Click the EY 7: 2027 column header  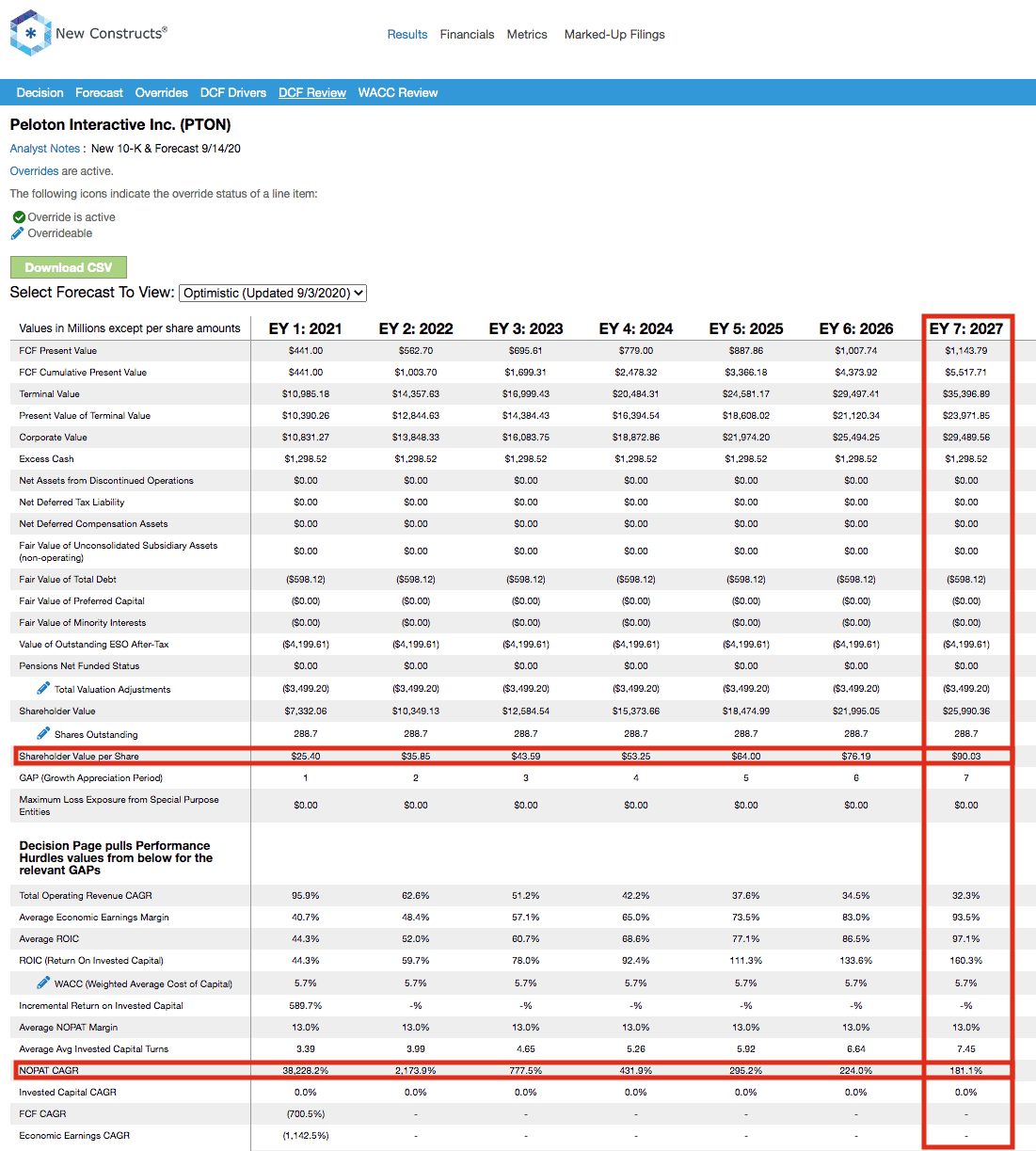pyautogui.click(x=966, y=328)
